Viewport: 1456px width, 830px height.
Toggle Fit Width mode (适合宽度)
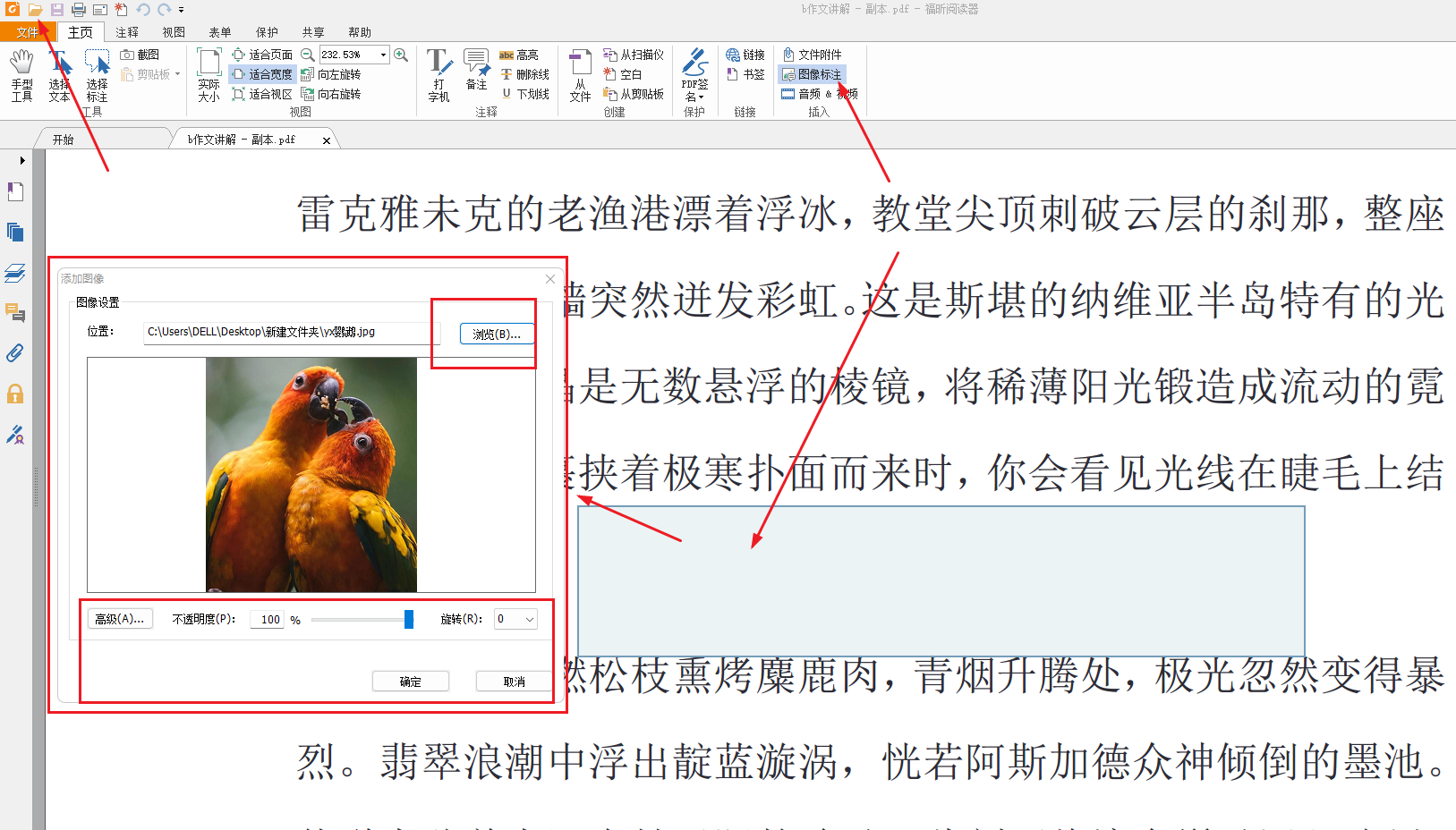(x=262, y=73)
